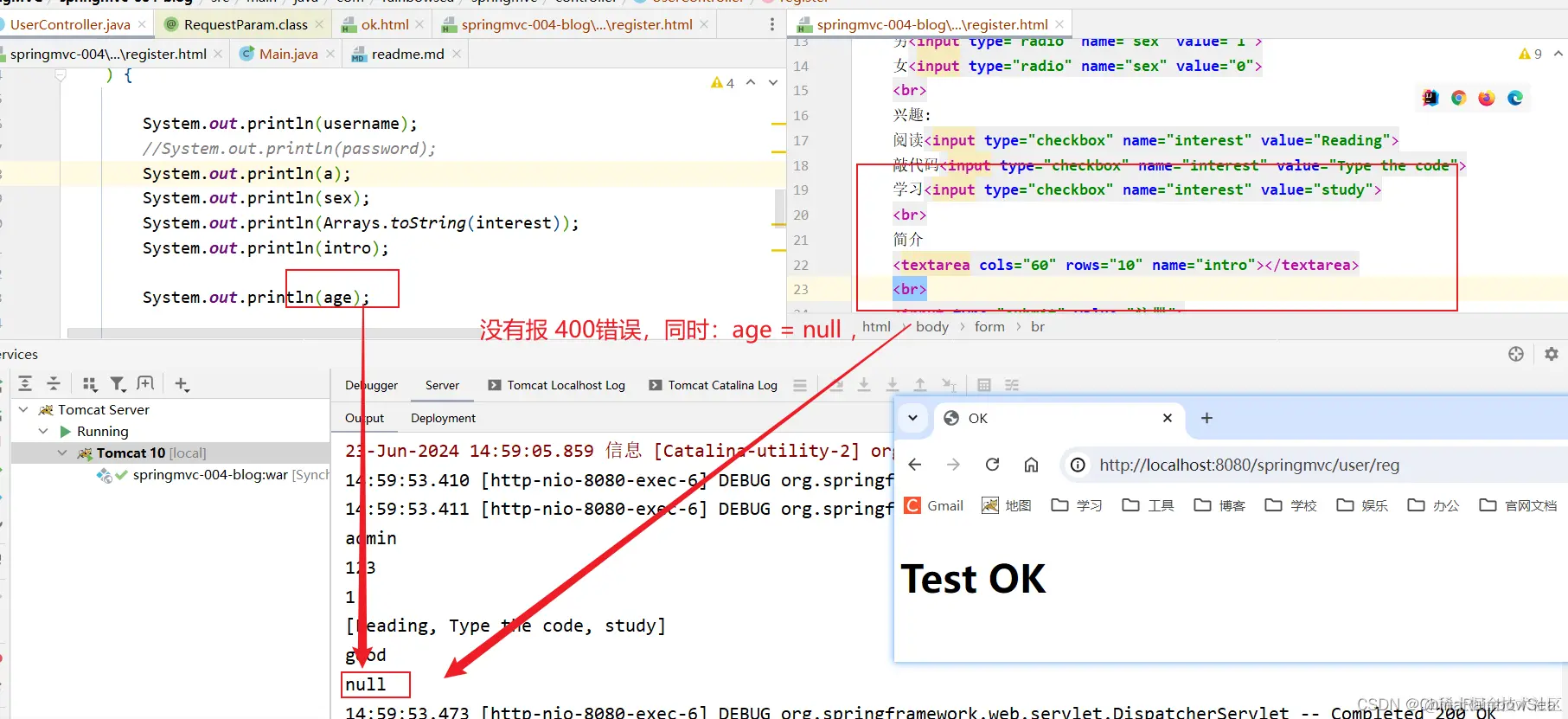
Task: Open Services panel settings gear
Action: click(1552, 354)
